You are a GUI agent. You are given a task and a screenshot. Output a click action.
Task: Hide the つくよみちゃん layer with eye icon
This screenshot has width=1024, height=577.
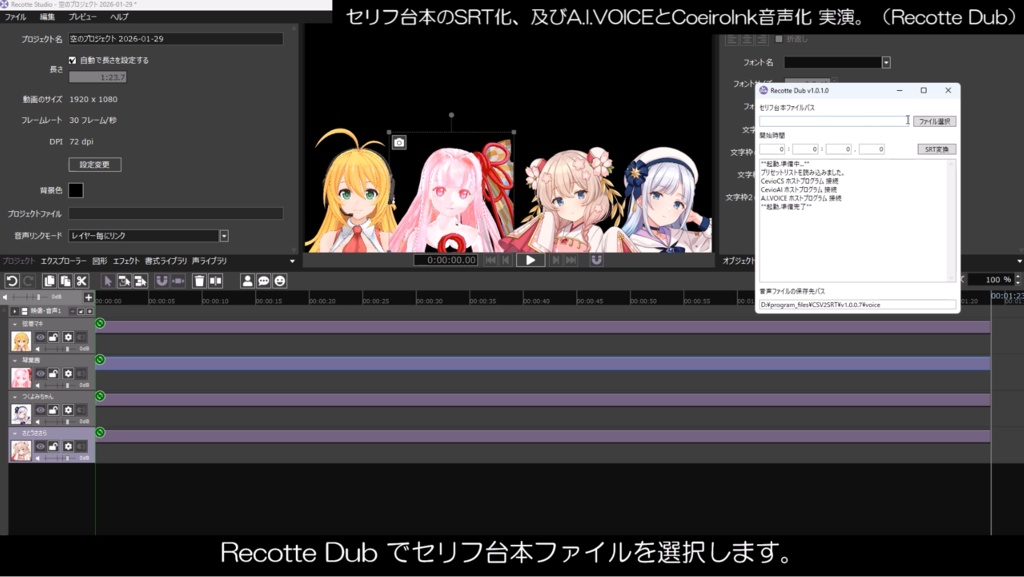tap(40, 410)
